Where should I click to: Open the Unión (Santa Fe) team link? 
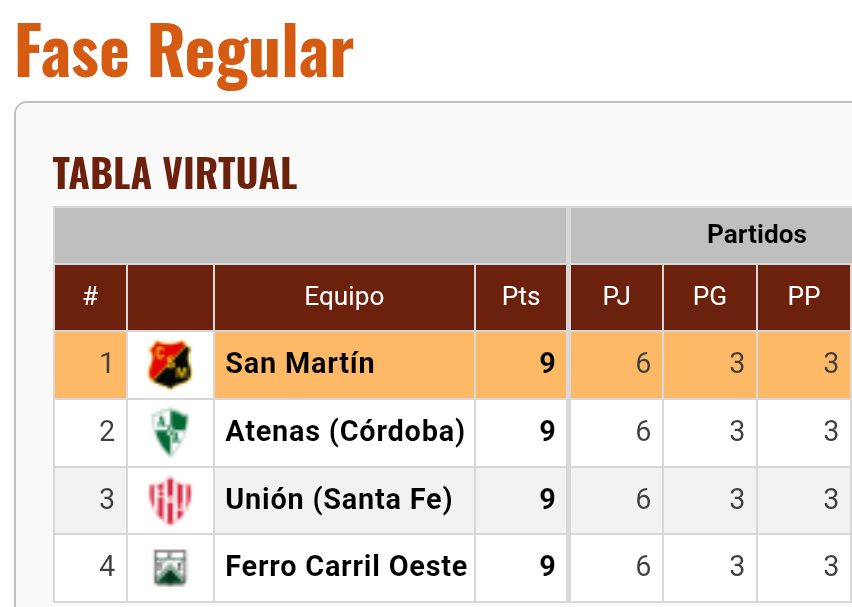tap(338, 498)
